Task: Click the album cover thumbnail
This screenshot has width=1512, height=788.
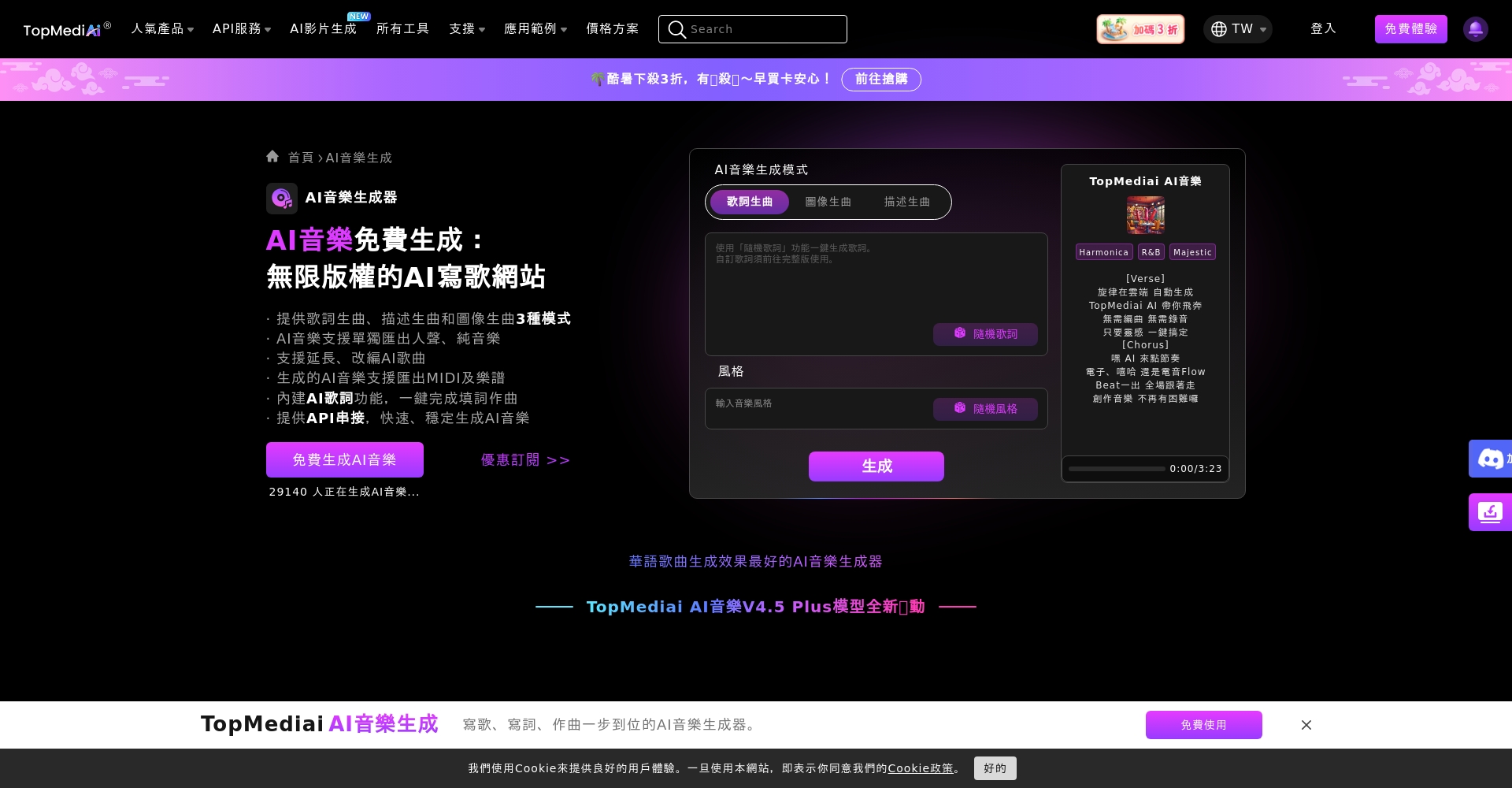Action: click(x=1145, y=215)
